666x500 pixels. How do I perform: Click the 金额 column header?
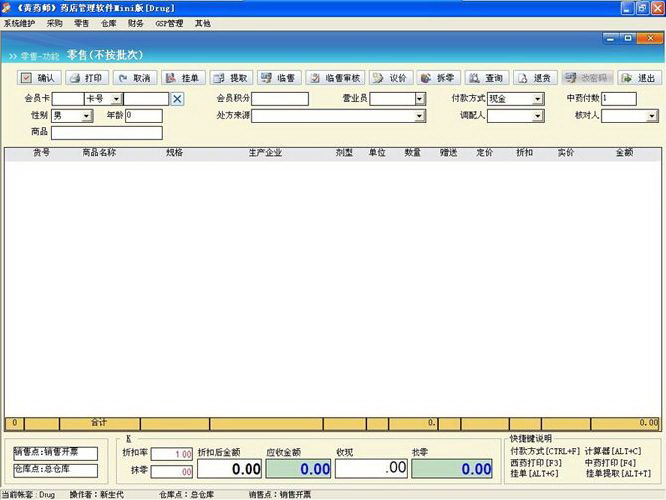(625, 153)
